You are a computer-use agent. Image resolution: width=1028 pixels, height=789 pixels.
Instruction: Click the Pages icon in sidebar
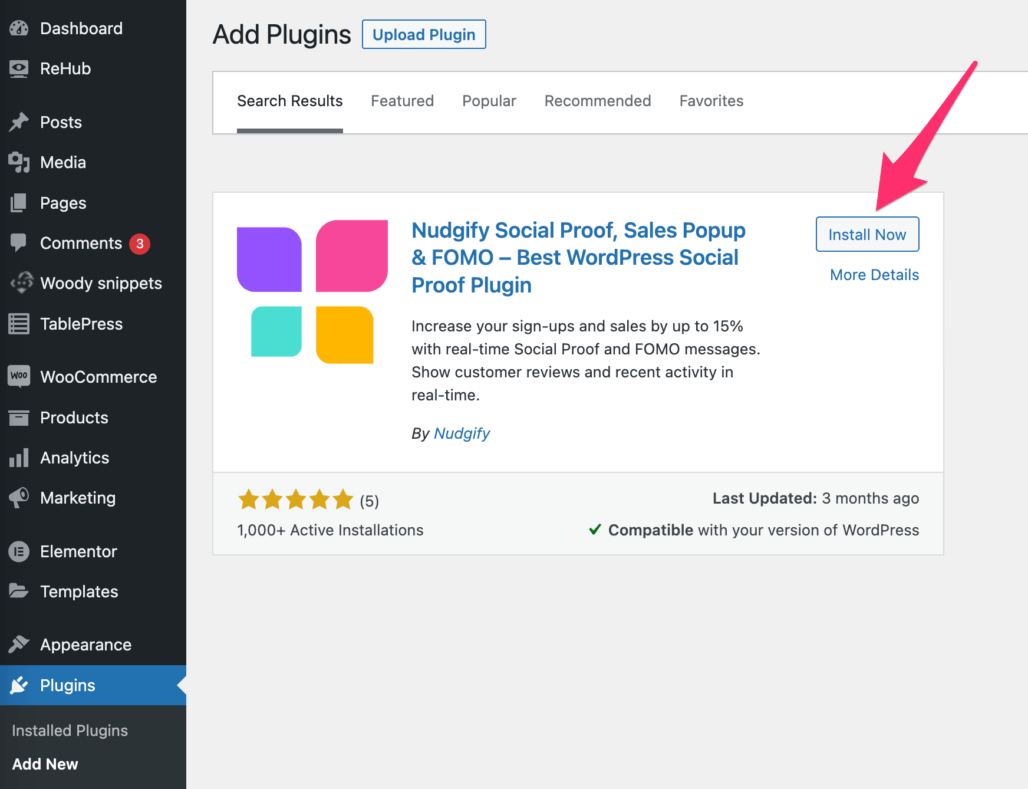[x=19, y=203]
